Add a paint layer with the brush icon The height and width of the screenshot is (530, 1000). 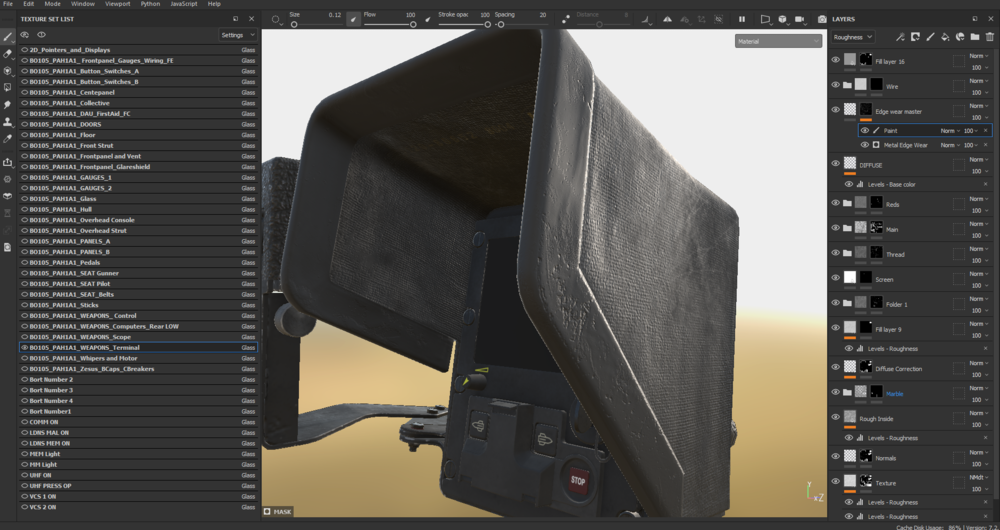[x=930, y=37]
